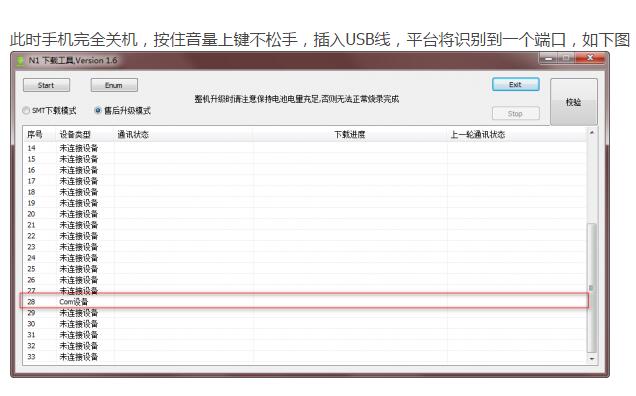
Task: Select row 25 in device list
Action: click(x=304, y=269)
